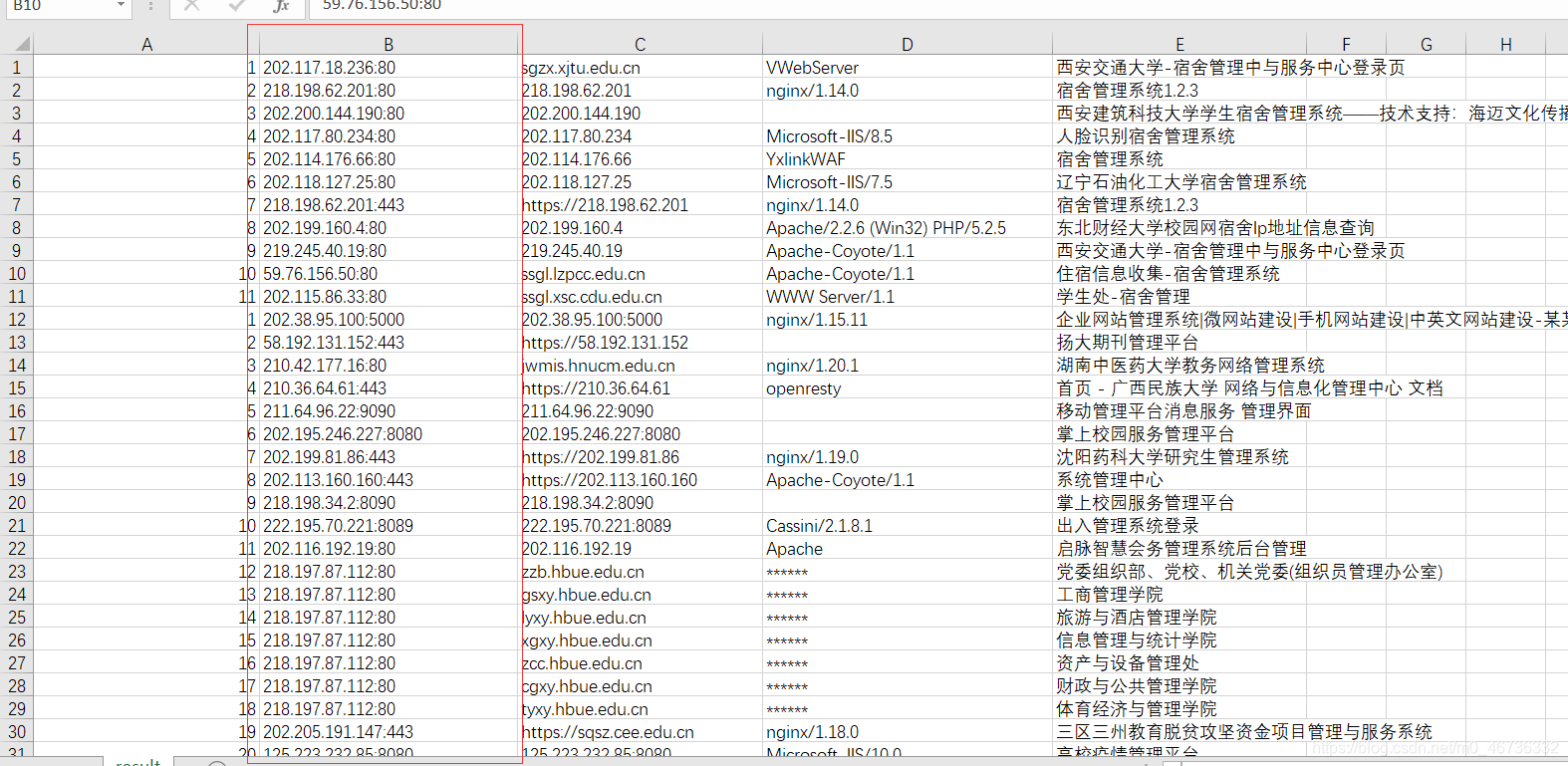The width and height of the screenshot is (1568, 766).
Task: Select row 5 header
Action: coord(16,159)
